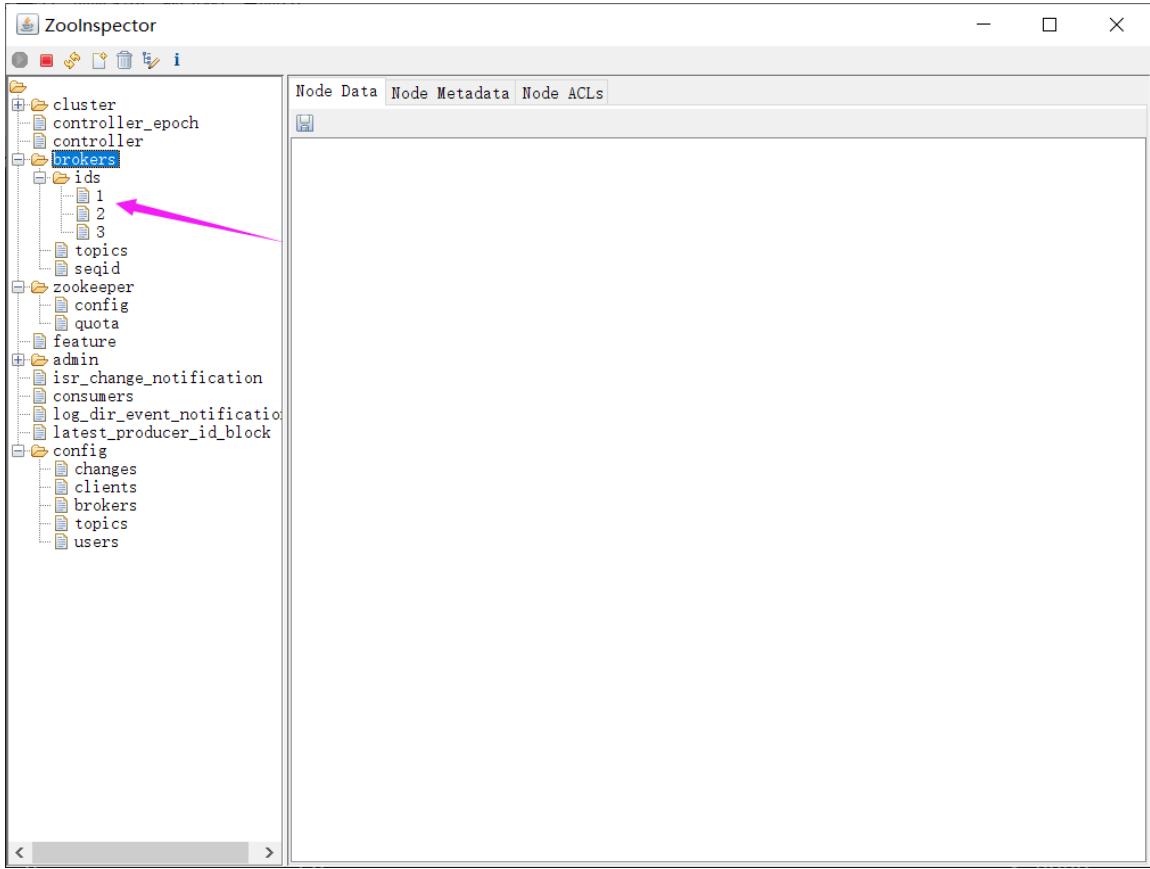Open the Node ACLs tab
This screenshot has width=1150, height=869.
point(563,93)
